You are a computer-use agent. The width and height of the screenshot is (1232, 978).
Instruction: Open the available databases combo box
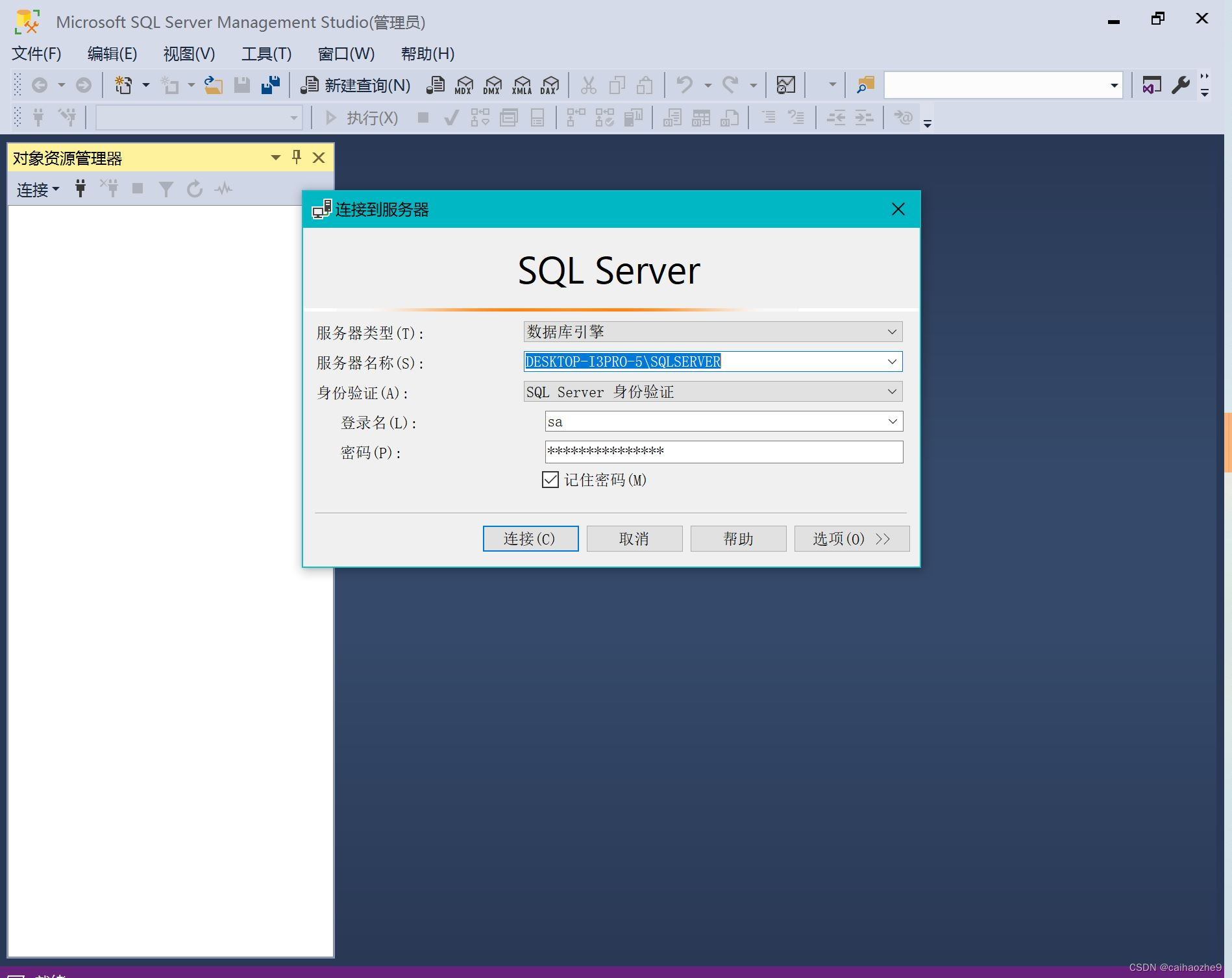tap(199, 117)
